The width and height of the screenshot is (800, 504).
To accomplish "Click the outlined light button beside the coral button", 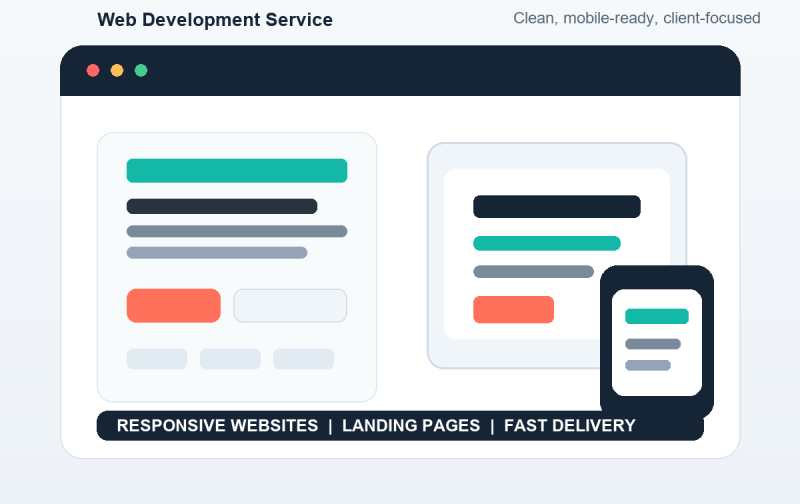I will click(x=290, y=306).
